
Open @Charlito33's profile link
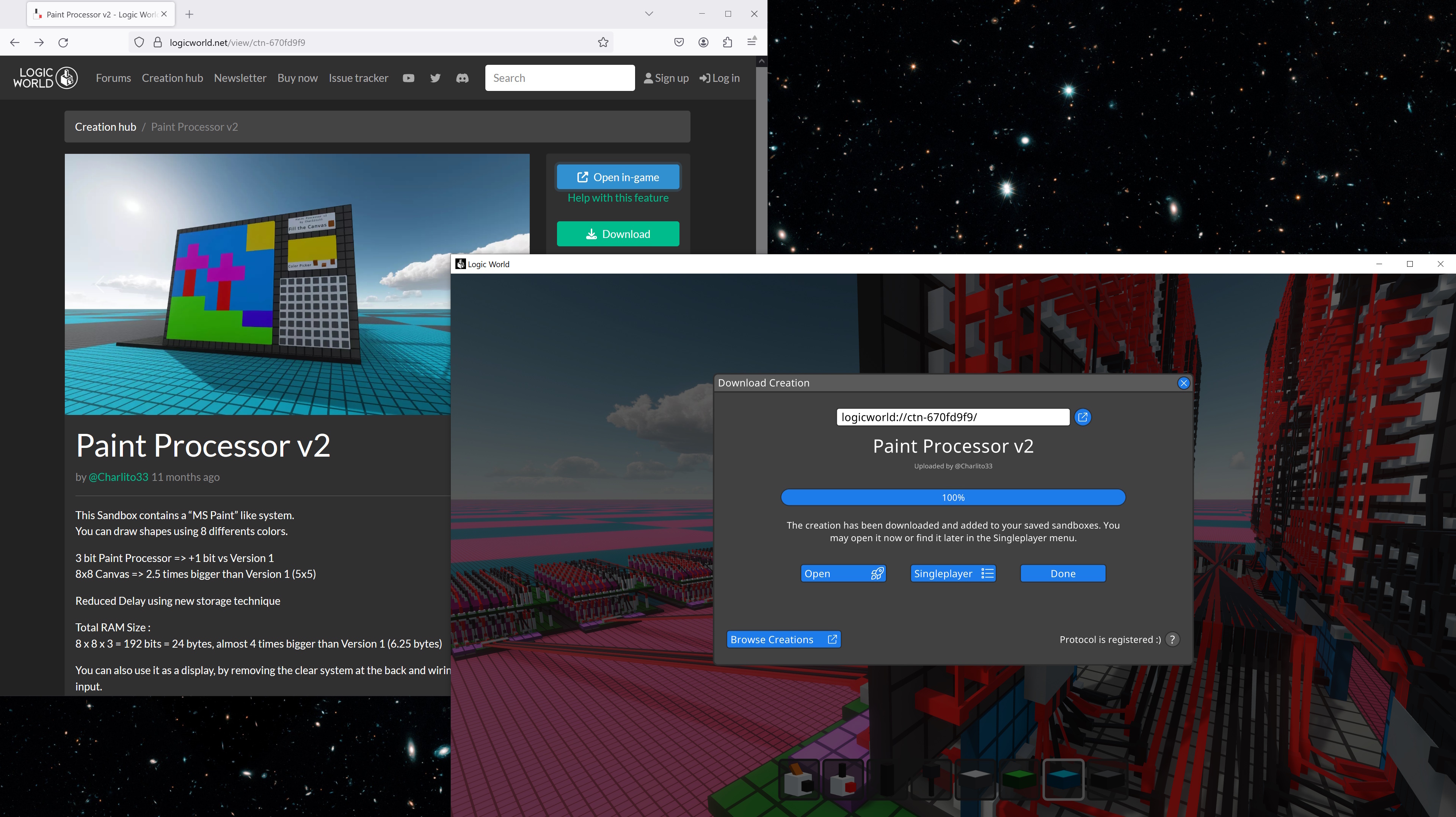(118, 476)
